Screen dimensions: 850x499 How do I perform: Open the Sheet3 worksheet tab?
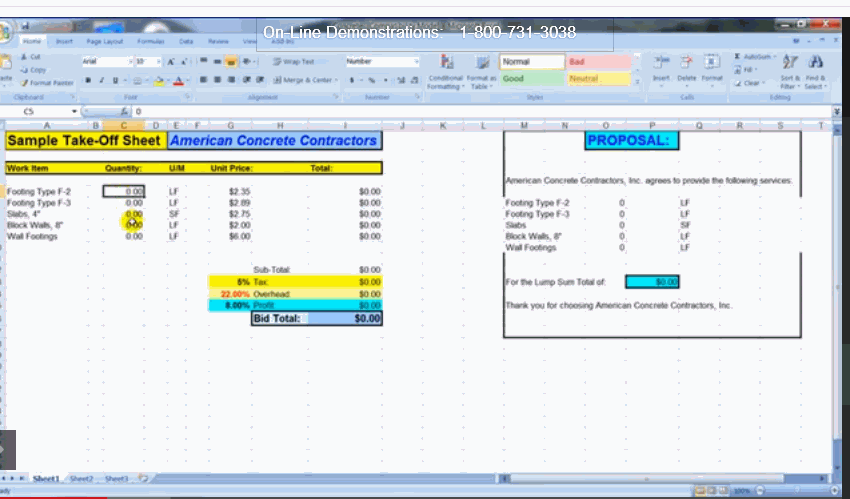click(x=117, y=479)
